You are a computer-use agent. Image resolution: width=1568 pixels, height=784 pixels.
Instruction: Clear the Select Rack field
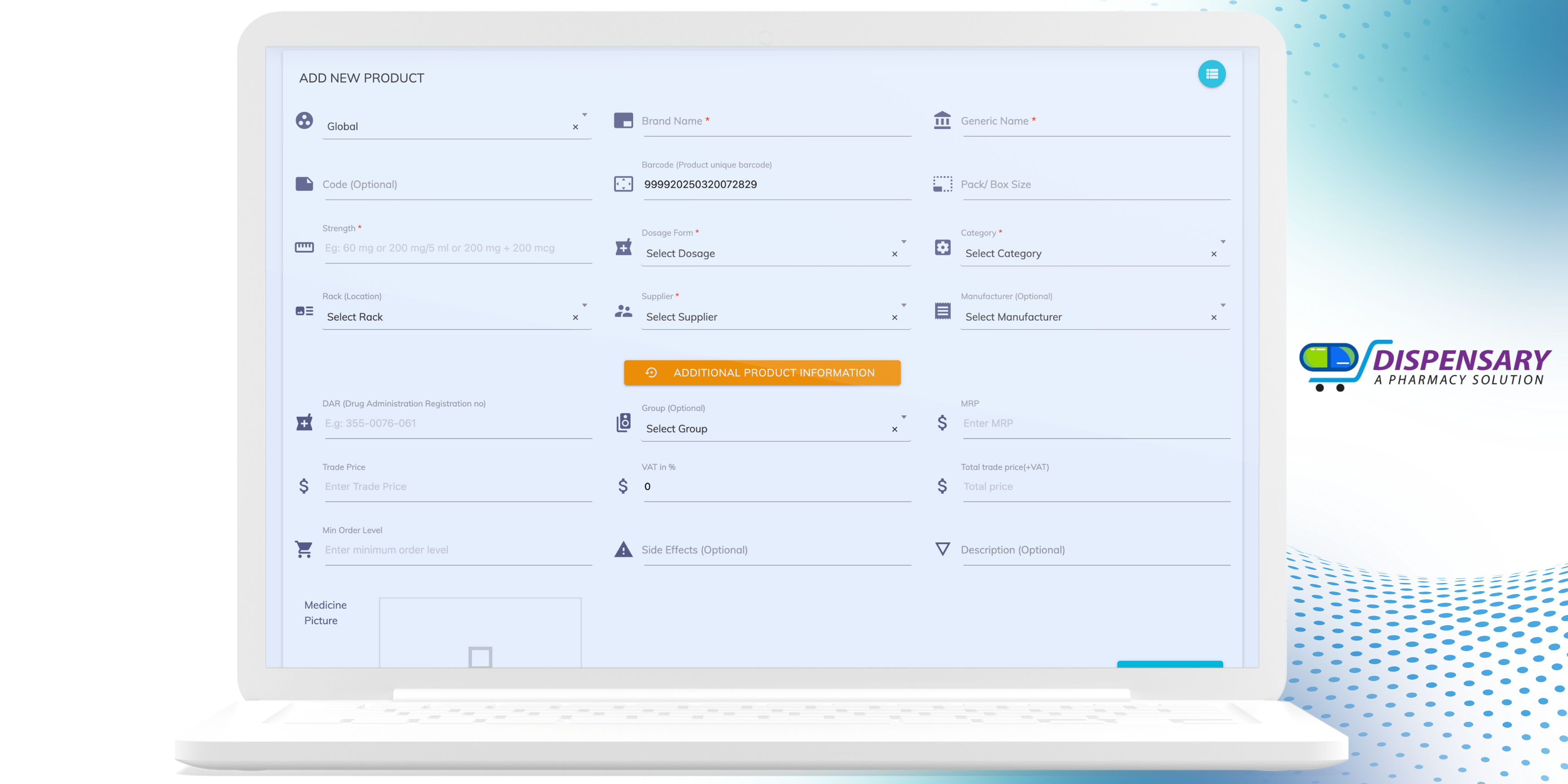click(x=575, y=318)
